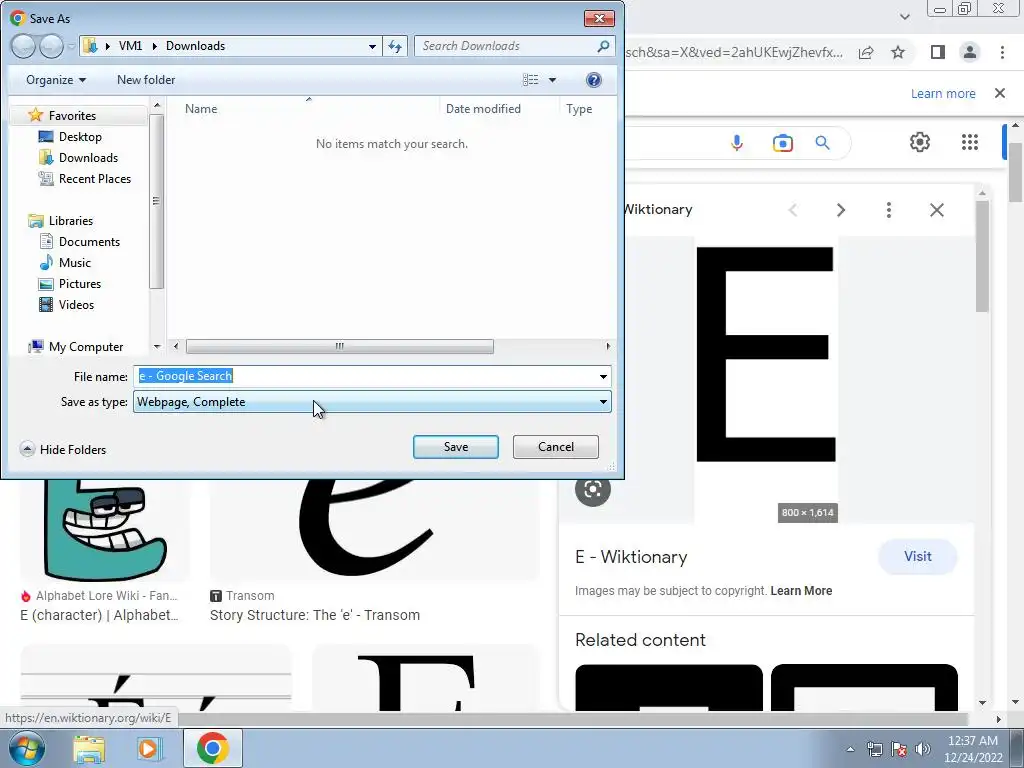Open Google quick settings gear icon
The height and width of the screenshot is (768, 1024).
[x=920, y=142]
